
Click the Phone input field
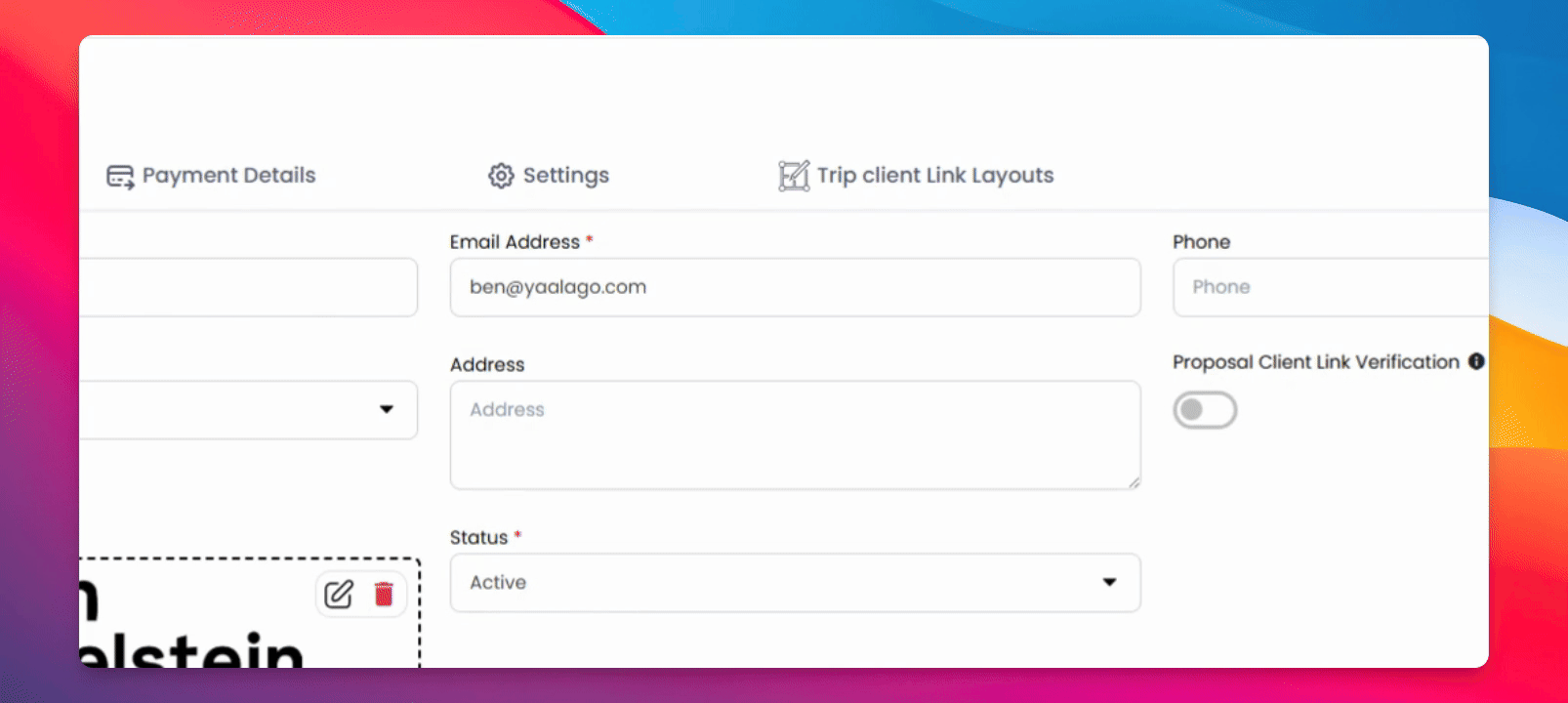coord(1331,287)
